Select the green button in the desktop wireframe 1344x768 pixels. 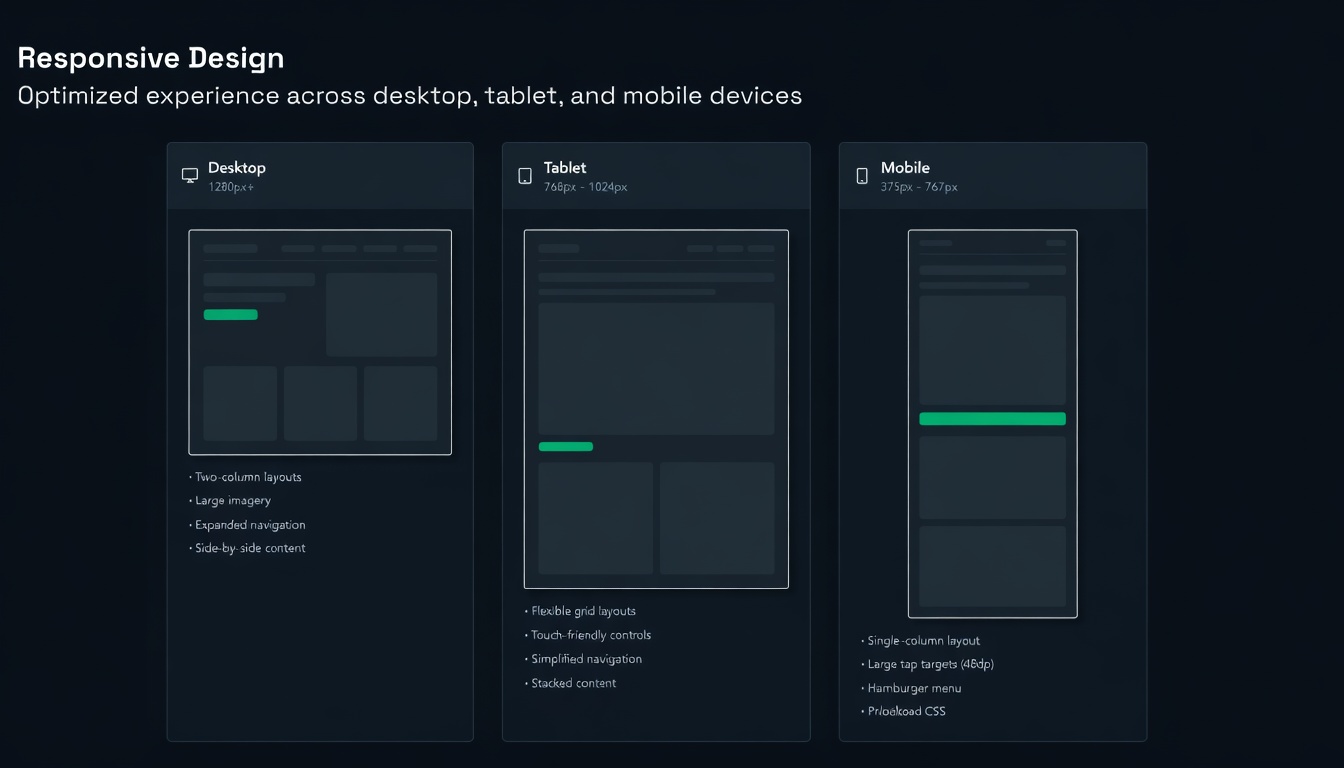point(231,314)
